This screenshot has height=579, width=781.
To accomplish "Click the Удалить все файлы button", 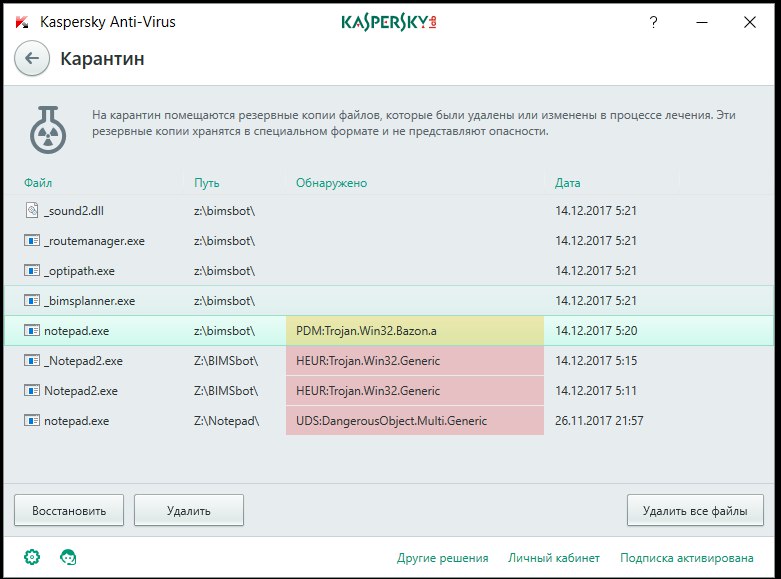I will [695, 510].
